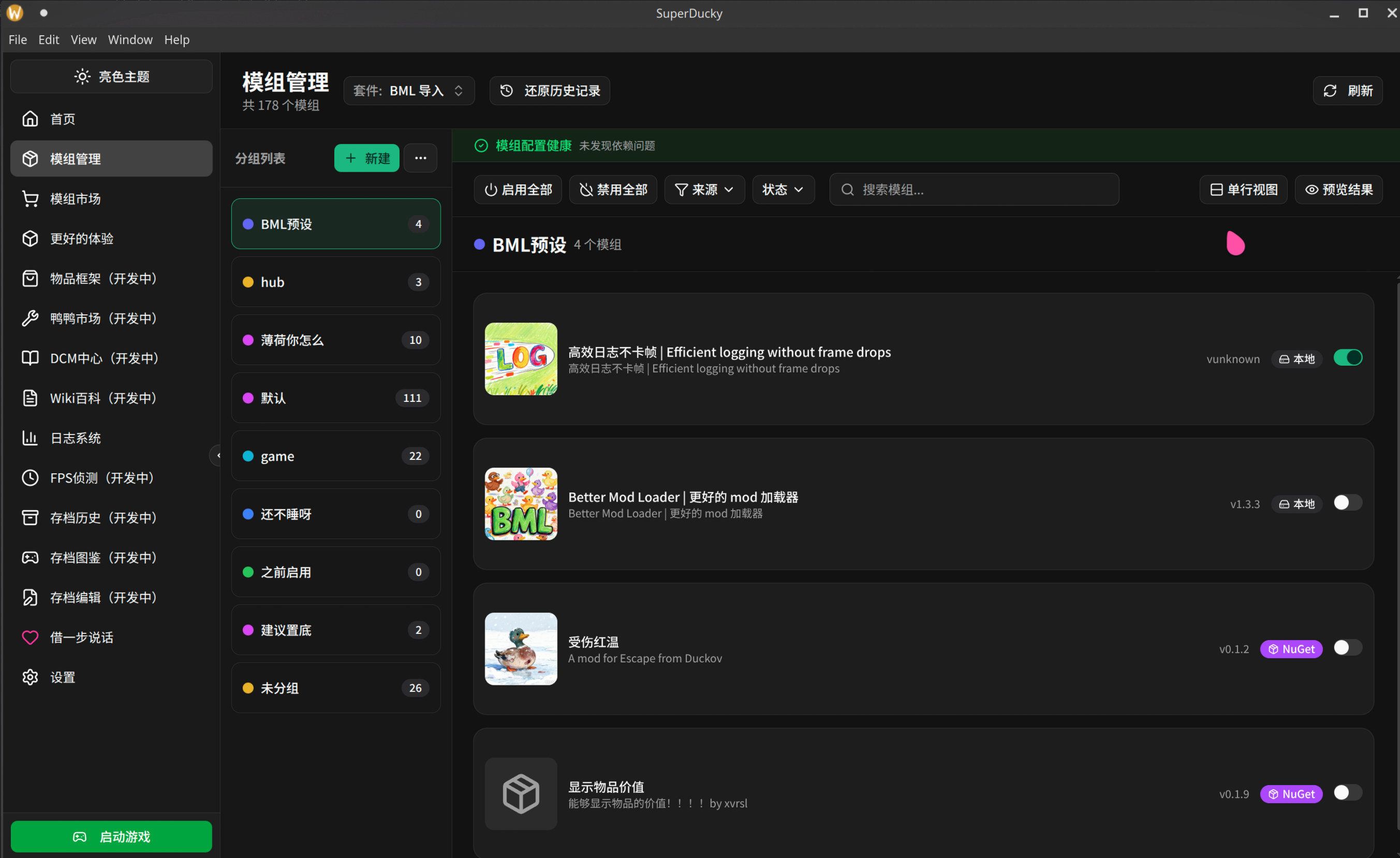Toggle off the 高效日志不卡帧 mod
The width and height of the screenshot is (1400, 858).
[x=1349, y=357]
